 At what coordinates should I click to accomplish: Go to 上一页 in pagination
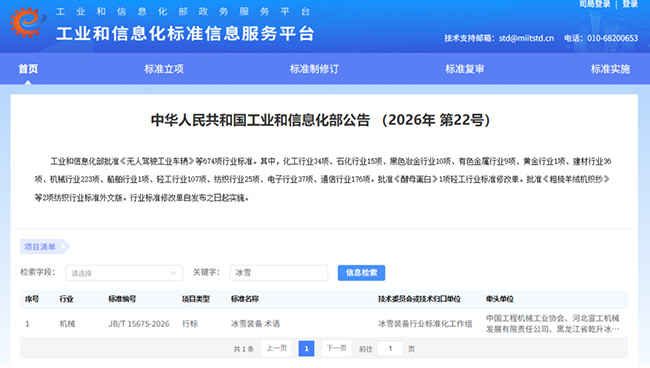tap(276, 349)
